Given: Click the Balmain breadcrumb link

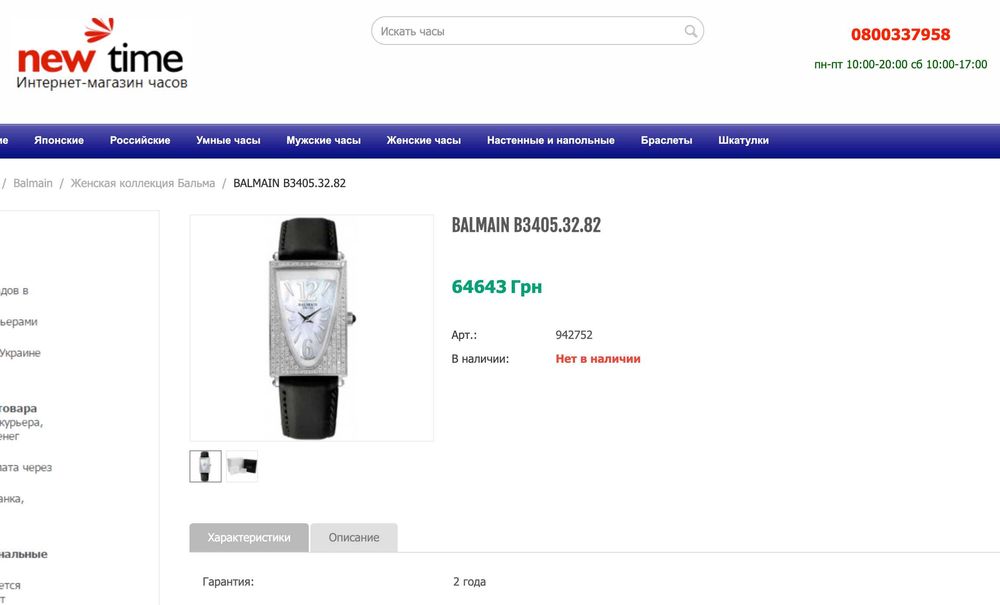Looking at the screenshot, I should 33,183.
